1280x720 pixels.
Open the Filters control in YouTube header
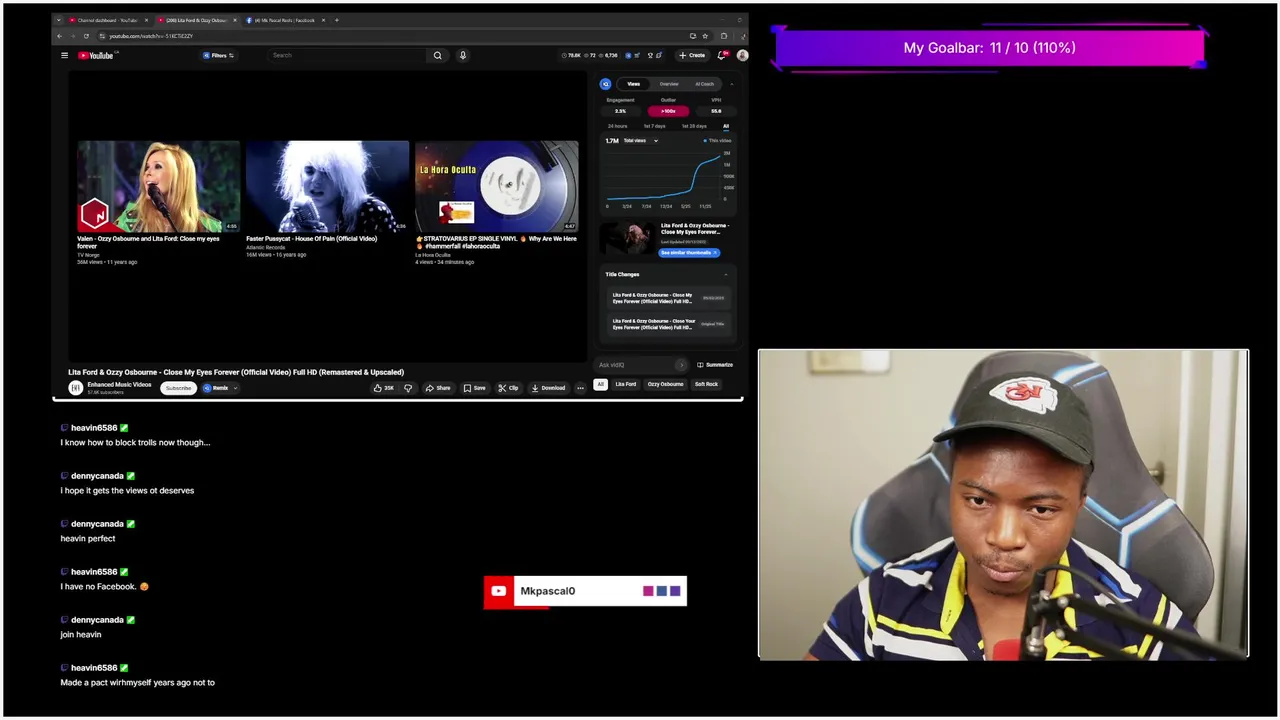click(x=218, y=55)
